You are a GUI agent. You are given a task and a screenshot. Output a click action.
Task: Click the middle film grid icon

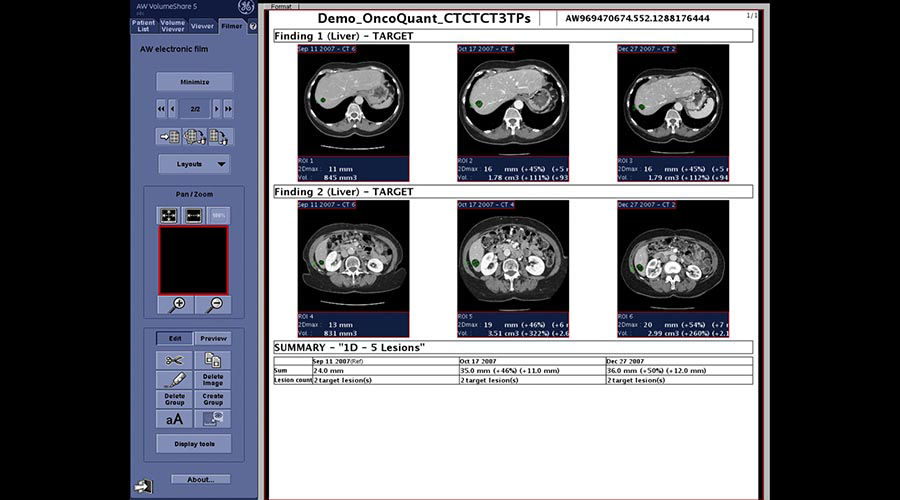(195, 137)
